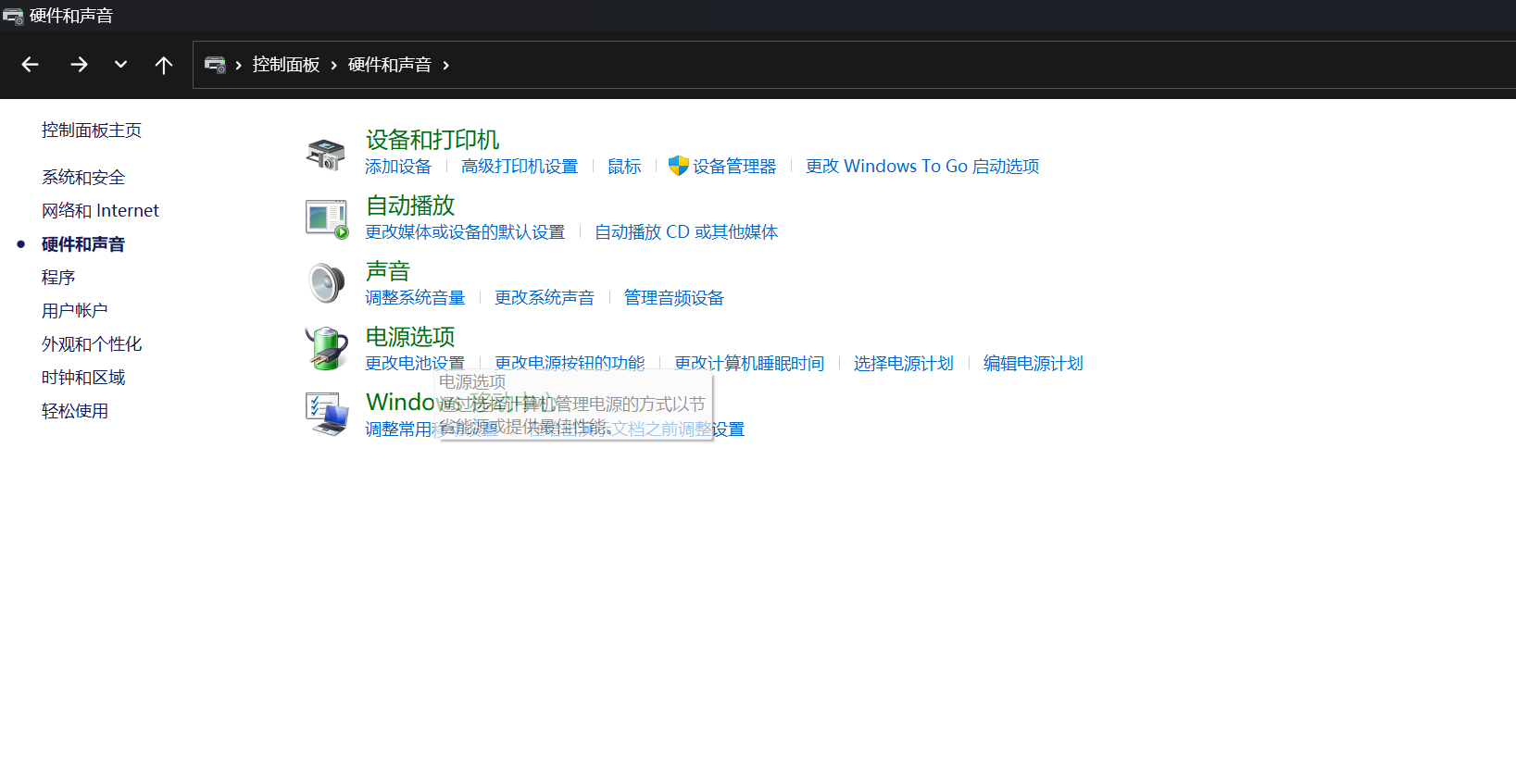Click 更改计算机睡眠时间

[x=749, y=364]
